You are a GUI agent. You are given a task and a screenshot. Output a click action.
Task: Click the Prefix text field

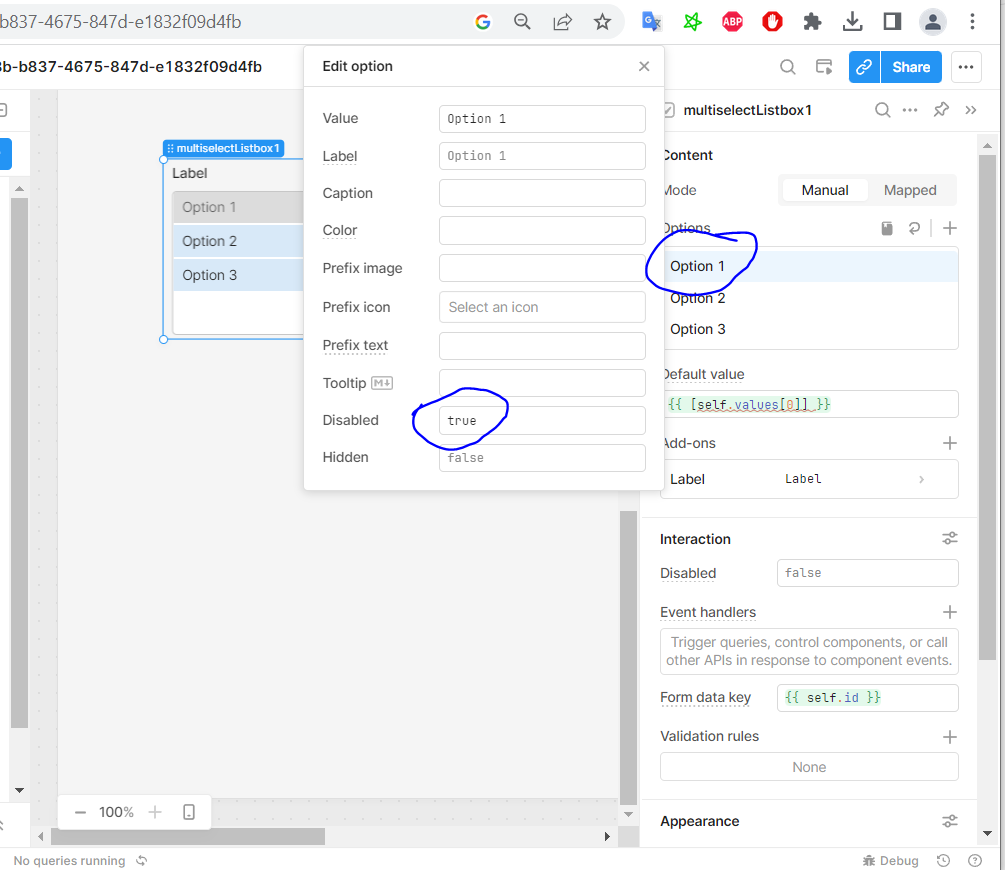click(542, 346)
